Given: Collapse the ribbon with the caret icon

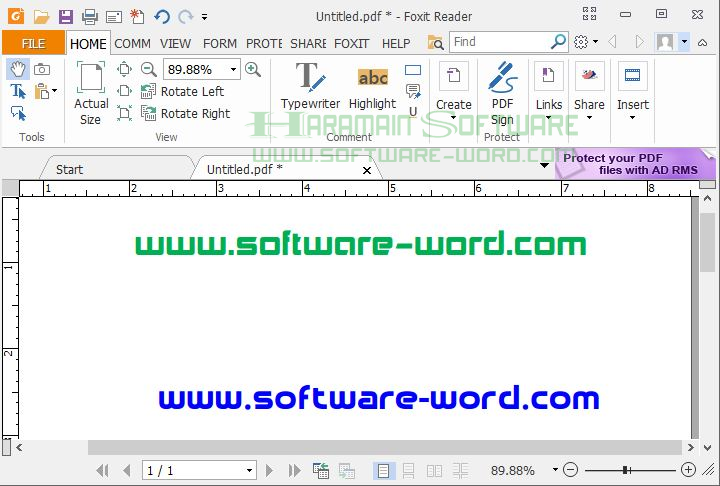Looking at the screenshot, I should (702, 43).
